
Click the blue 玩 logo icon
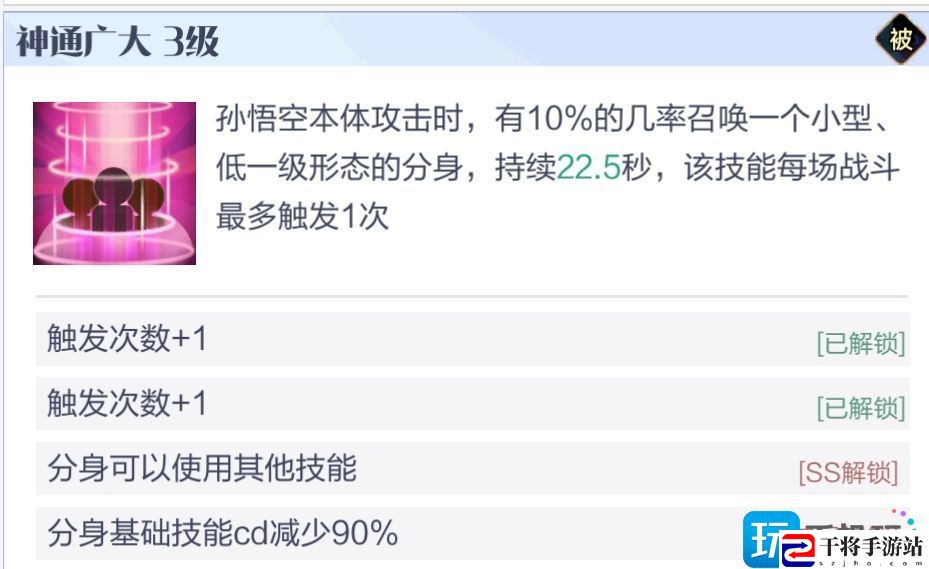point(770,538)
